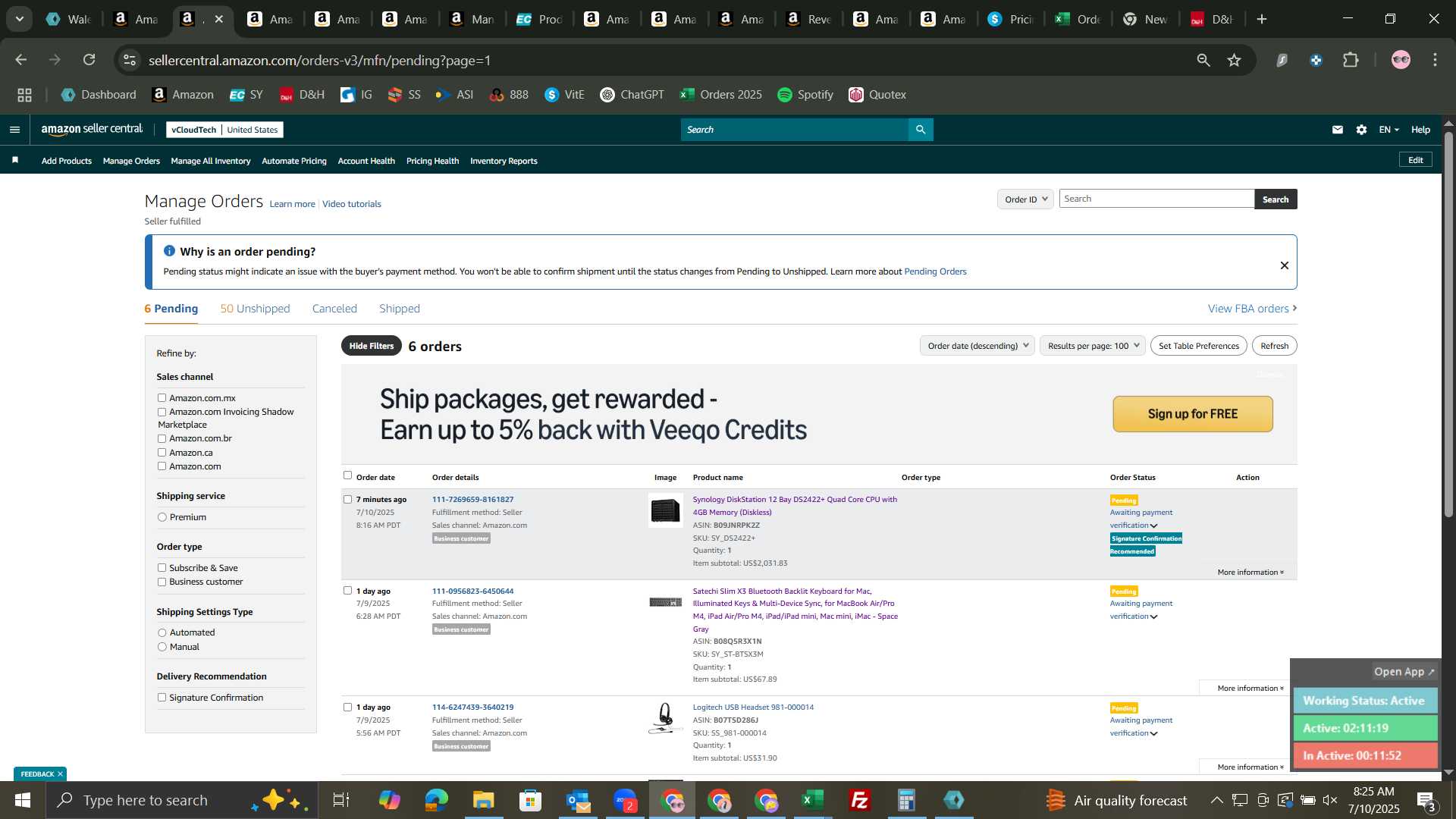1456x819 pixels.
Task: Check the Amazon.com.mx sales channel filter
Action: coord(162,397)
